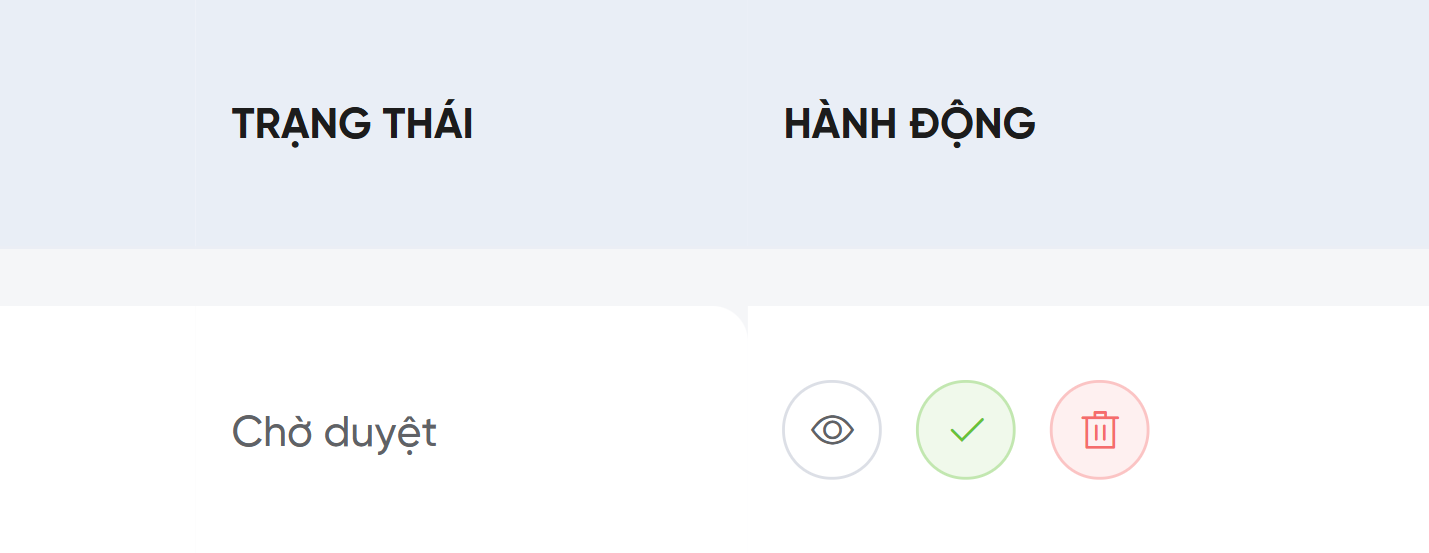Click the red trash can button

tap(1100, 430)
